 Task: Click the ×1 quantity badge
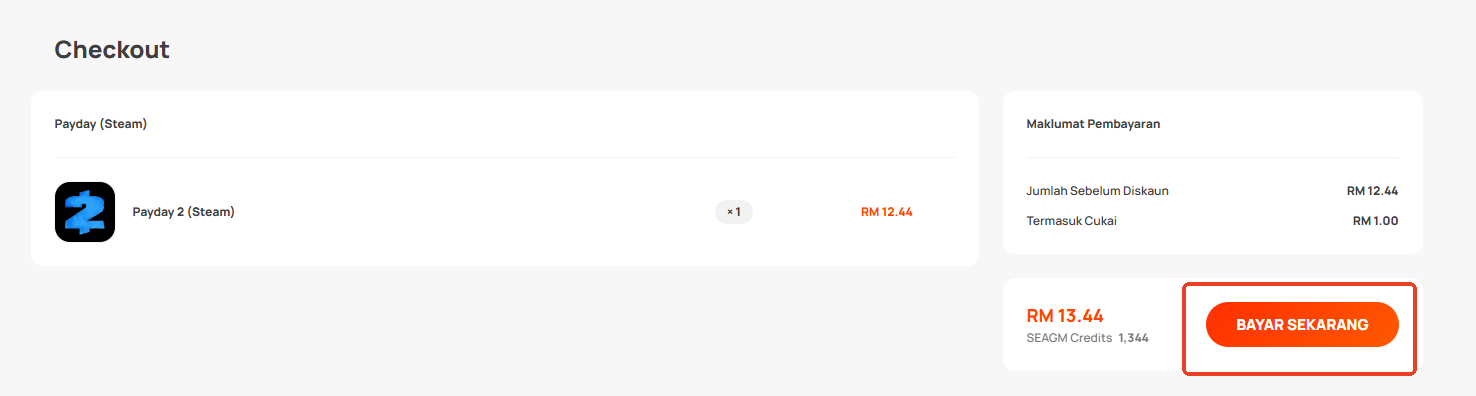coord(734,212)
